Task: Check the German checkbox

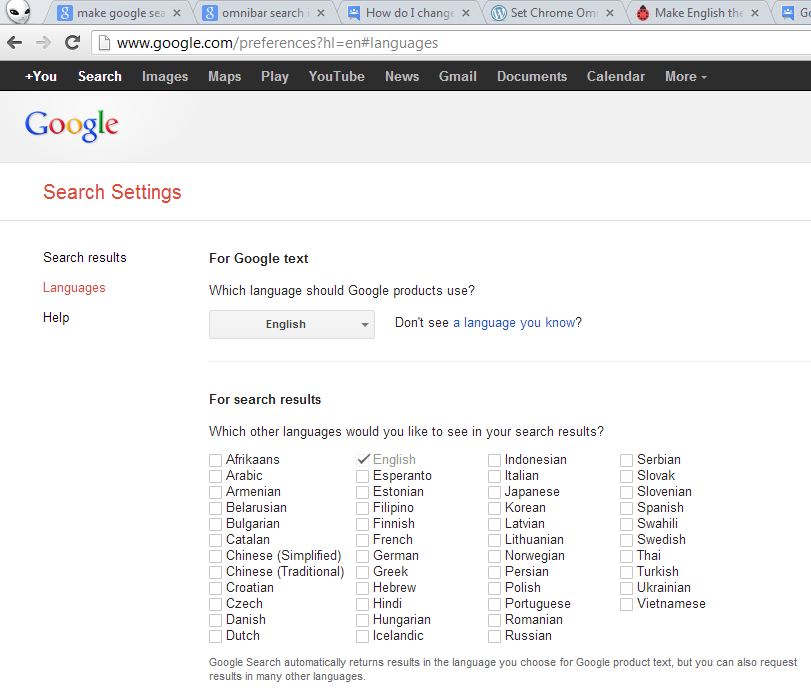Action: [363, 556]
